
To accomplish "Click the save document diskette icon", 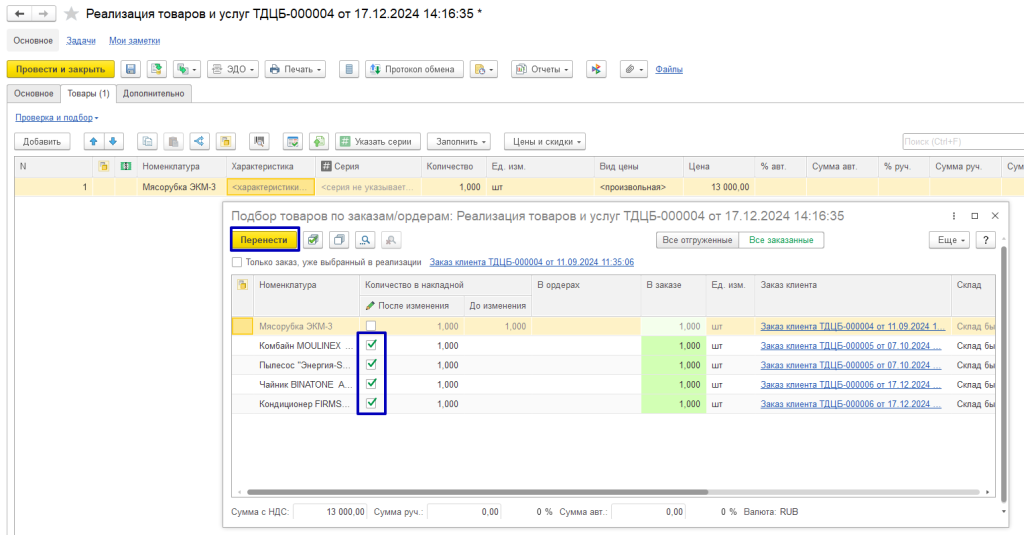I will tap(130, 69).
